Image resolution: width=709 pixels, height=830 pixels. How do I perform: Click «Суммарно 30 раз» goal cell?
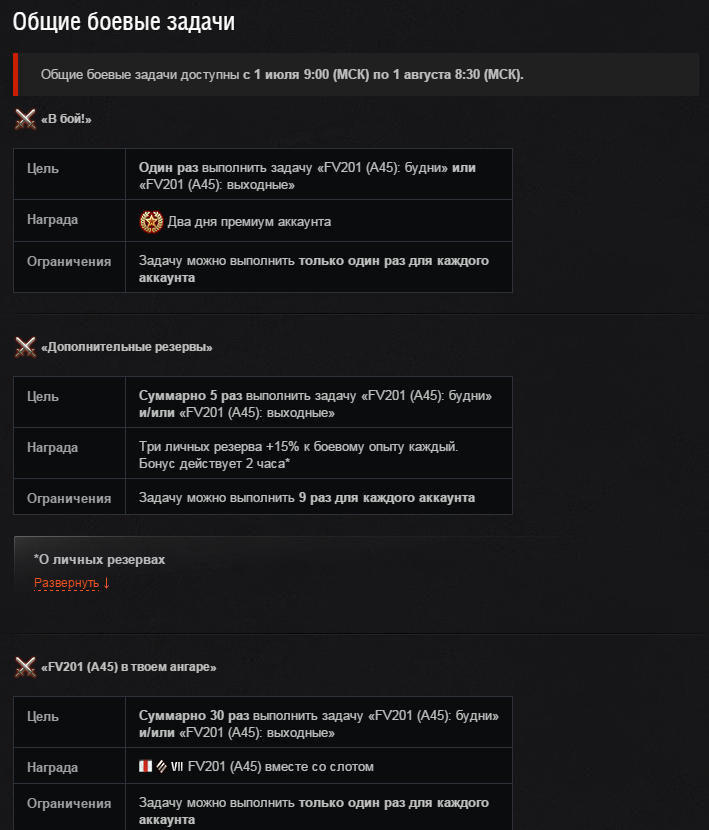pyautogui.click(x=319, y=722)
